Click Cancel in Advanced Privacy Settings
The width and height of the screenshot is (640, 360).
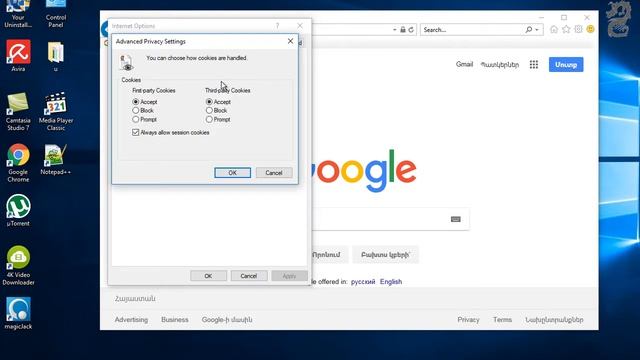274,173
